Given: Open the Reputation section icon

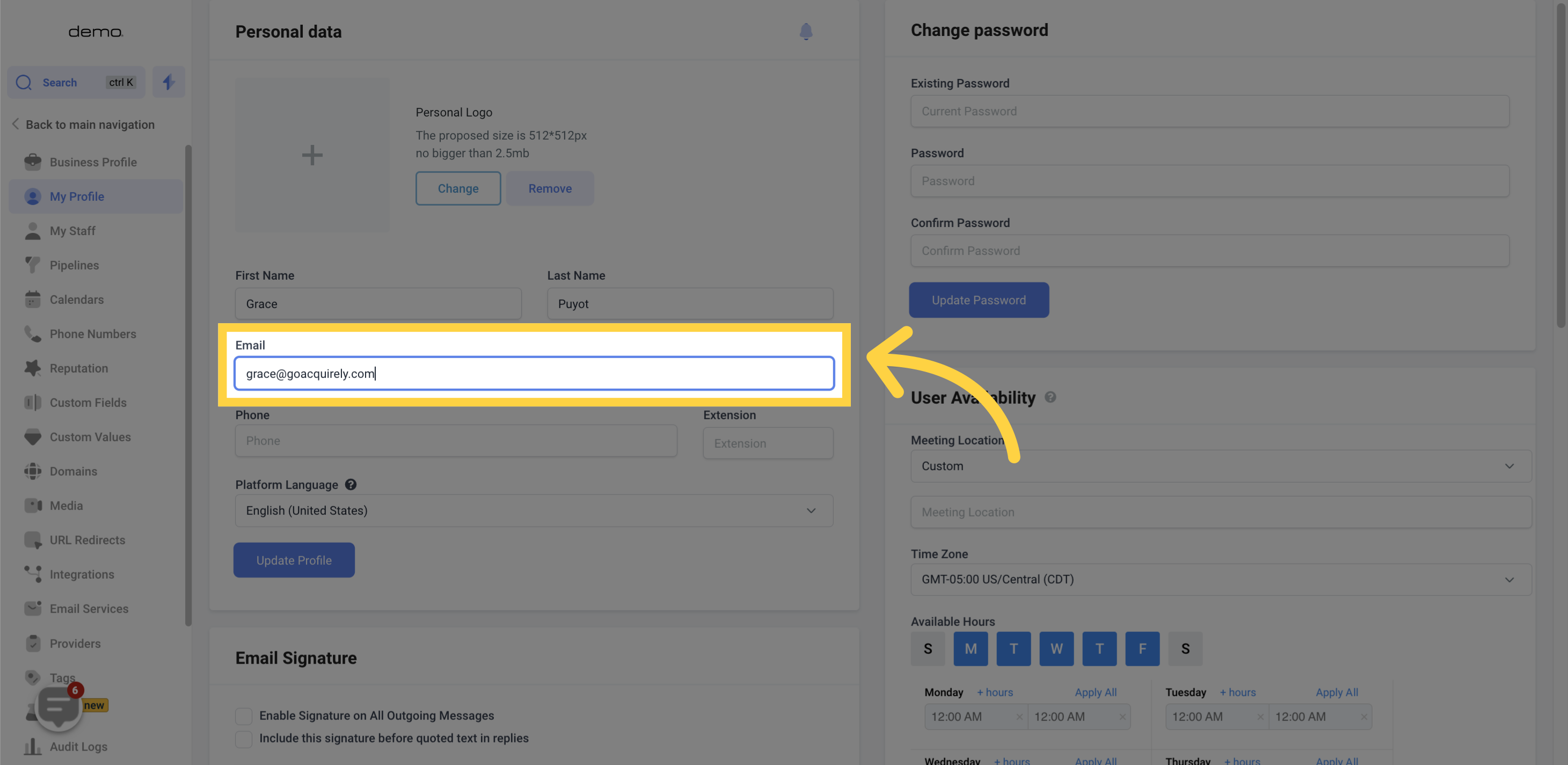Looking at the screenshot, I should (33, 368).
